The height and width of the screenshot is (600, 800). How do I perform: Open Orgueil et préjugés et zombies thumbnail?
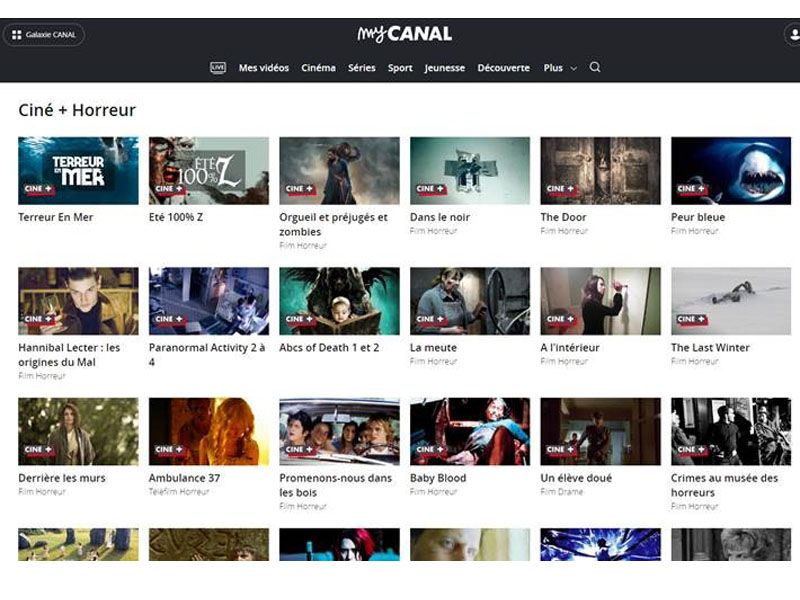coord(339,170)
